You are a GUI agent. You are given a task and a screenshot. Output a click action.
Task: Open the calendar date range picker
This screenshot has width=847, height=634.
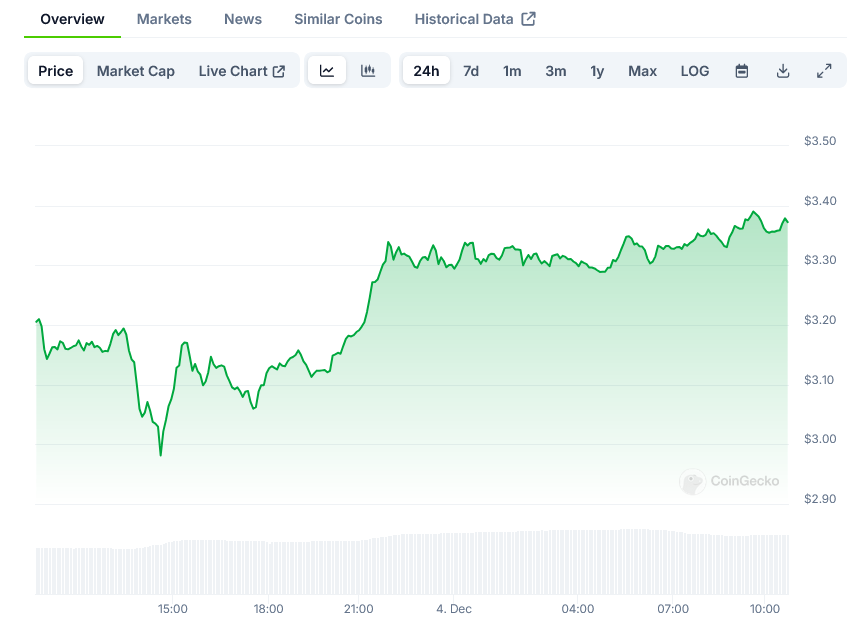point(742,71)
